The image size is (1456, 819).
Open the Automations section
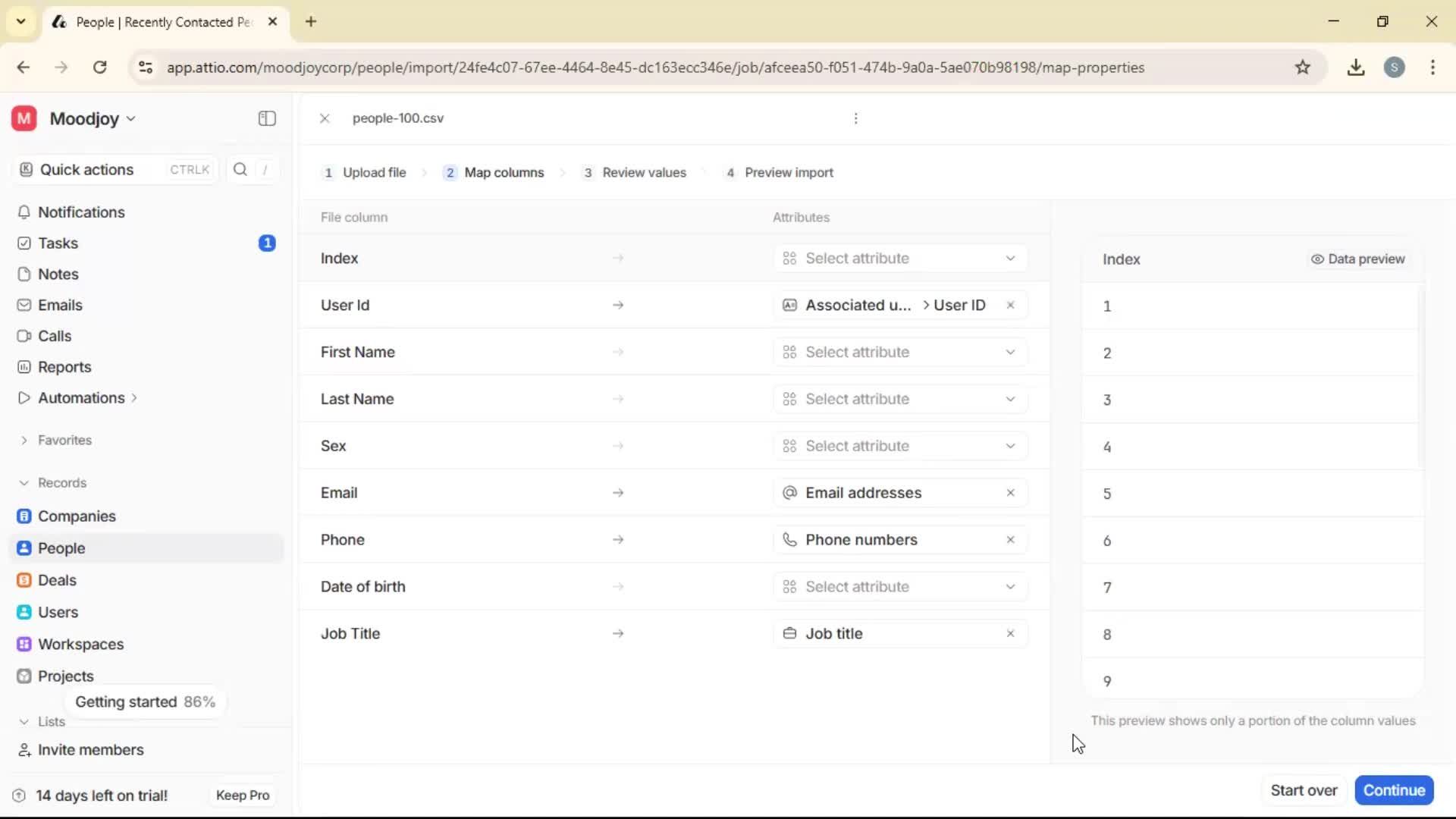[x=79, y=397]
